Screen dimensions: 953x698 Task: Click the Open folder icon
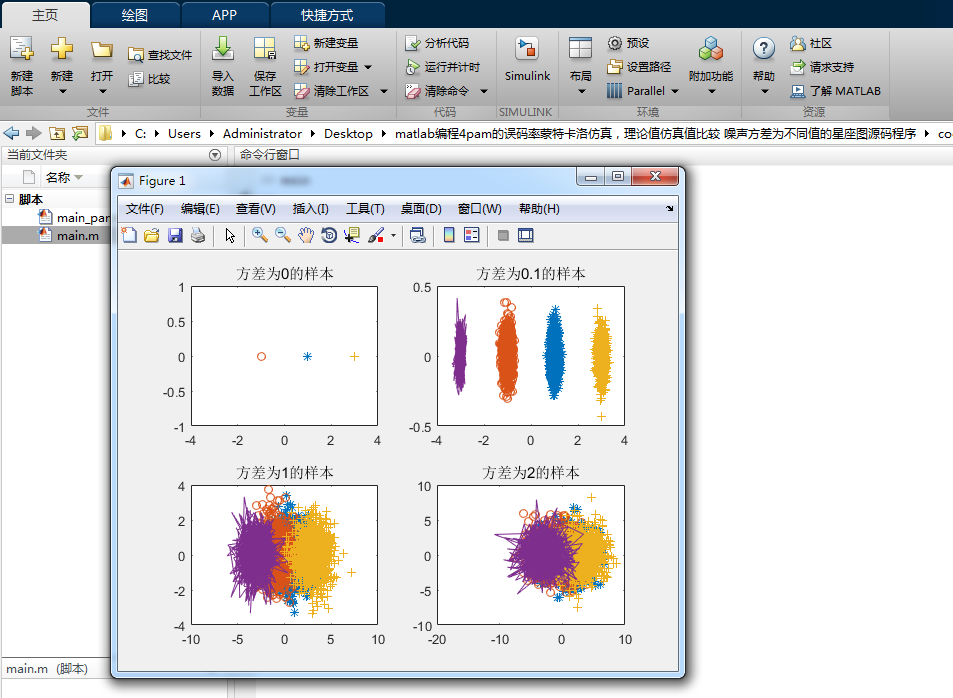[x=101, y=50]
